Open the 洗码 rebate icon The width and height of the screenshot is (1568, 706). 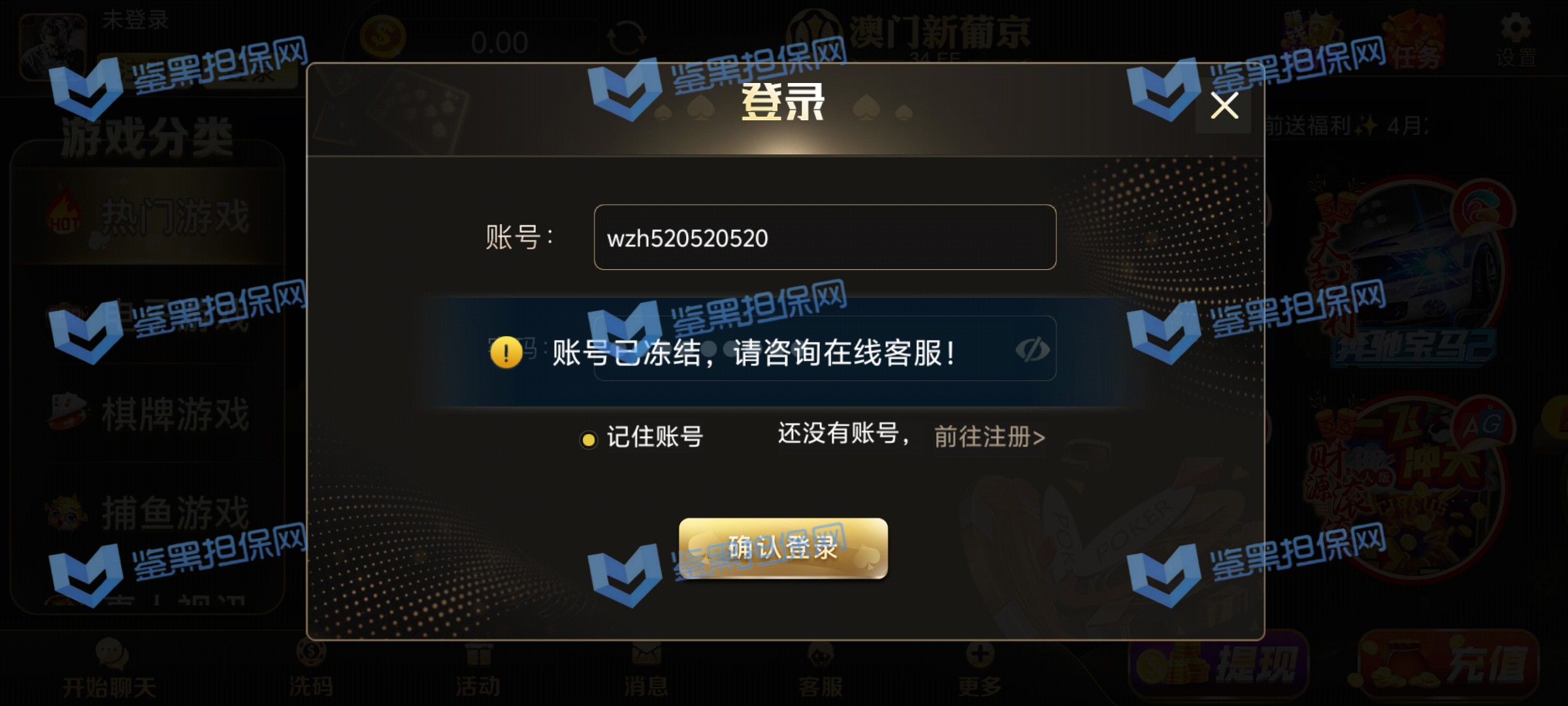click(311, 668)
